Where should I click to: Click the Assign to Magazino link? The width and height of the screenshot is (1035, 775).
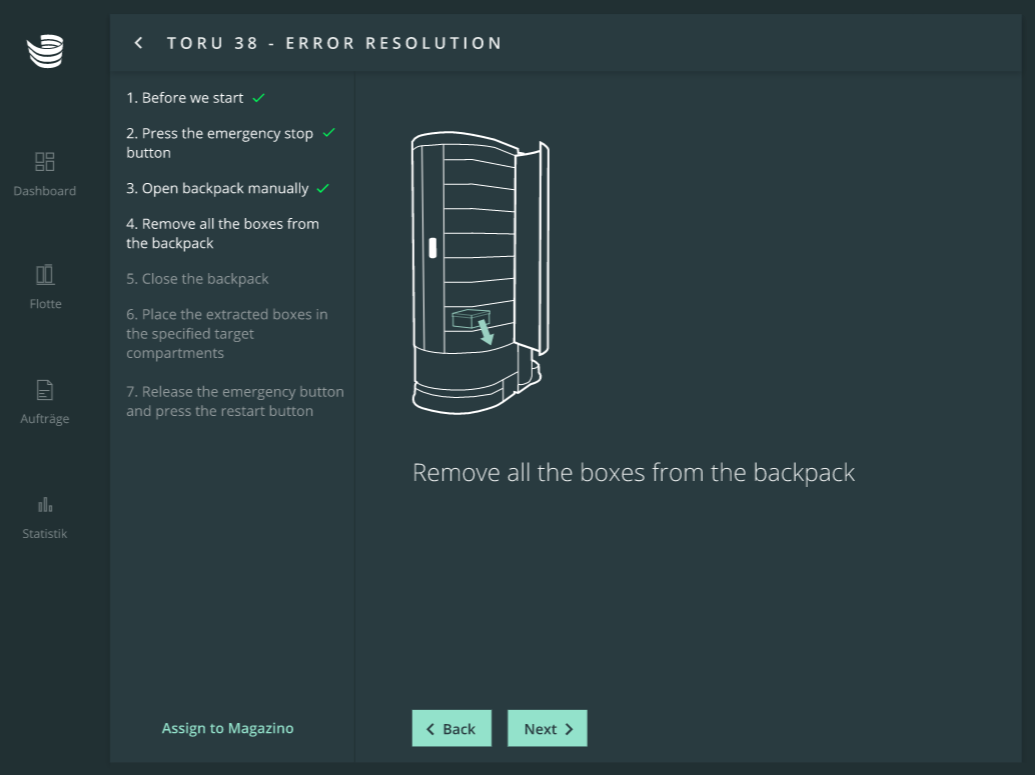228,728
